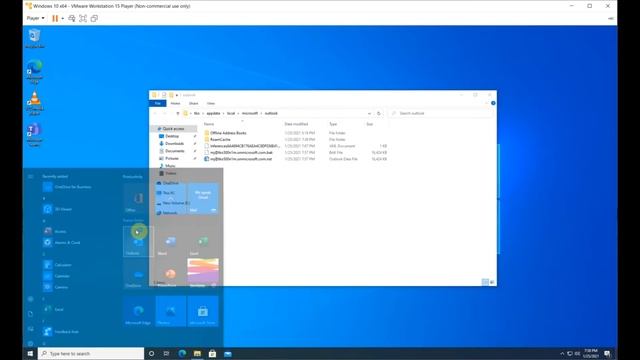This screenshot has height=360, width=640.
Task: Click Send Ctrl+Alt+Del icon in VMware toolbar
Action: click(72, 18)
